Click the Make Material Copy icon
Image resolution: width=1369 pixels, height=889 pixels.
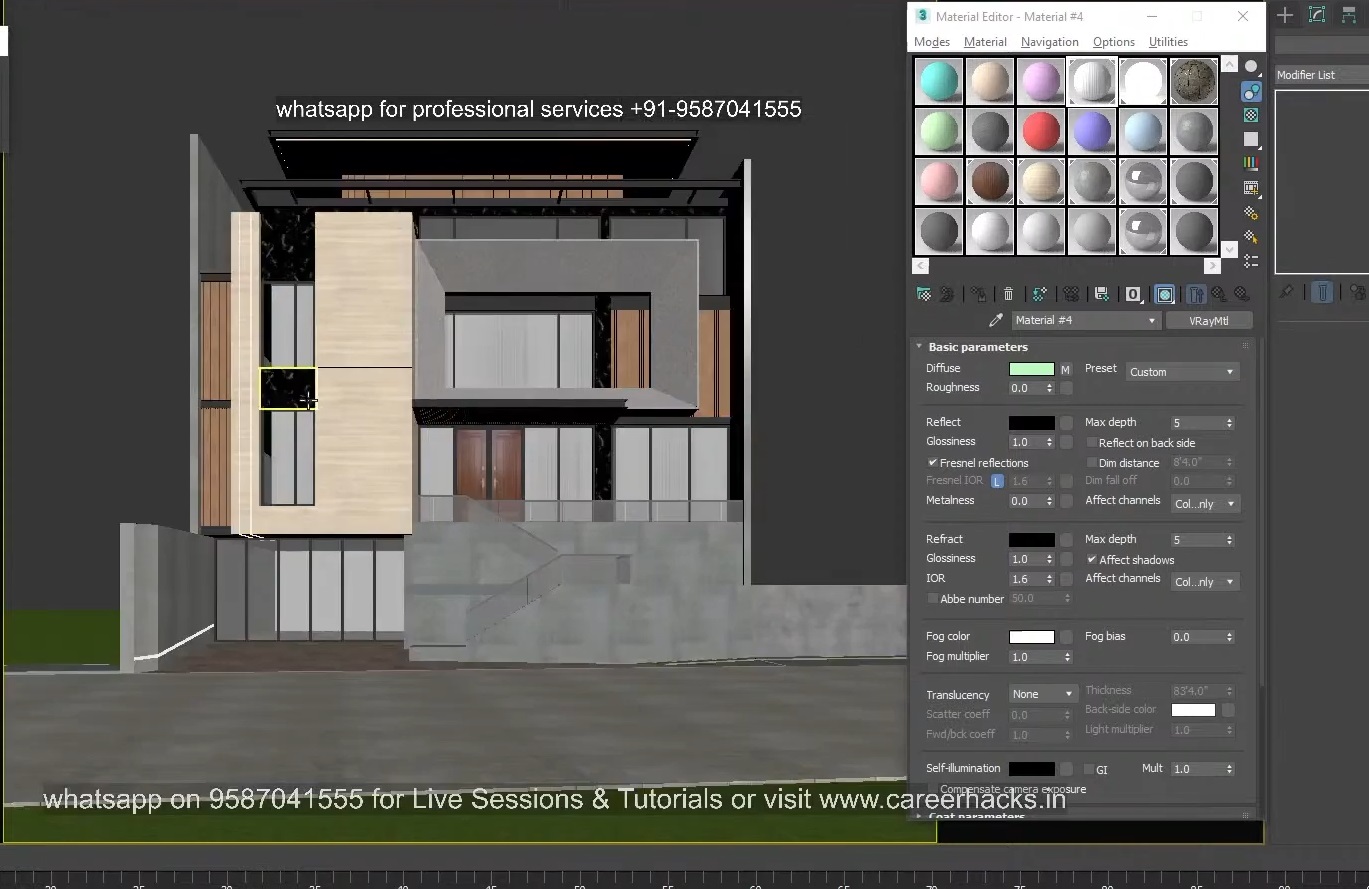pyautogui.click(x=1039, y=293)
